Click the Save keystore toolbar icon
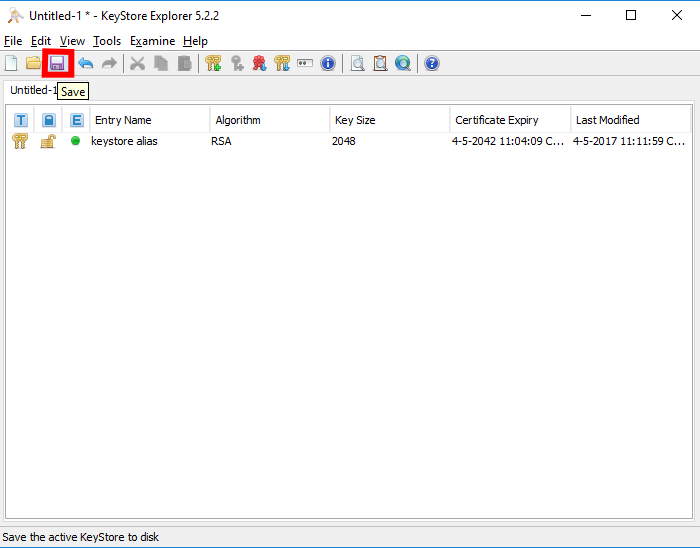 (57, 63)
